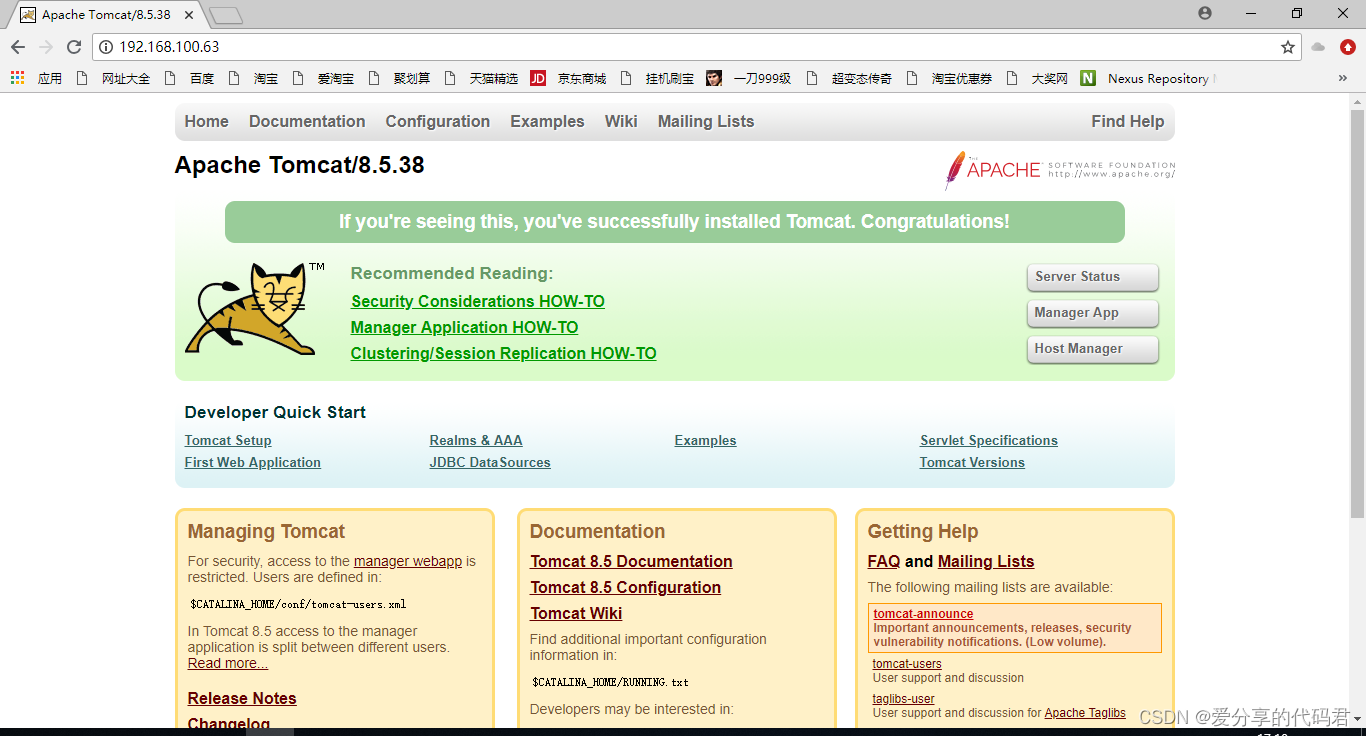Open a new browser tab
Image resolution: width=1366 pixels, height=736 pixels.
point(226,14)
